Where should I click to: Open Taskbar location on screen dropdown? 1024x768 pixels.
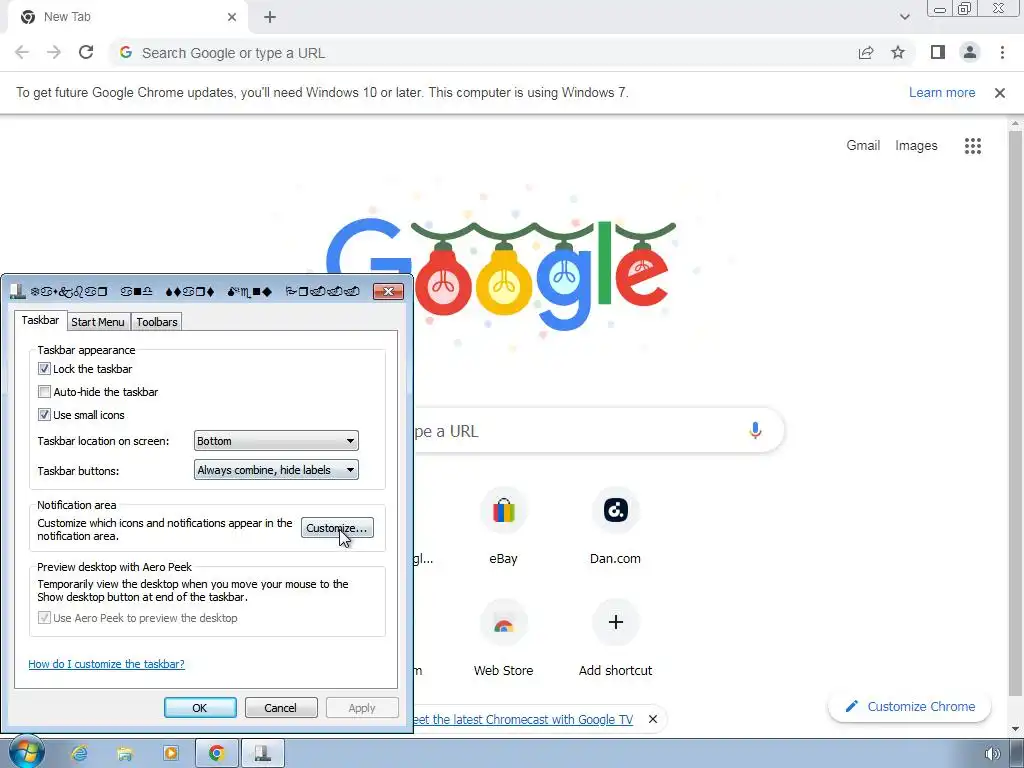coord(276,441)
